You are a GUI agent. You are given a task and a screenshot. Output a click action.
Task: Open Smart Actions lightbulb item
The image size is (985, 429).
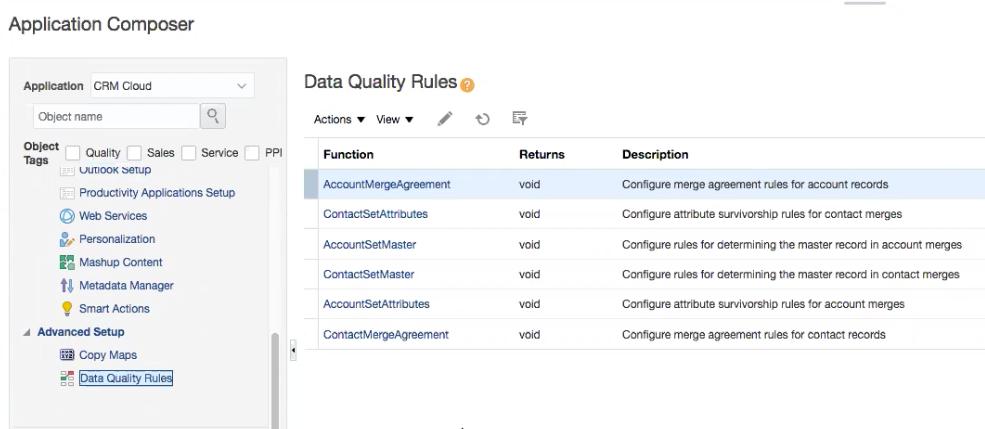coord(114,309)
